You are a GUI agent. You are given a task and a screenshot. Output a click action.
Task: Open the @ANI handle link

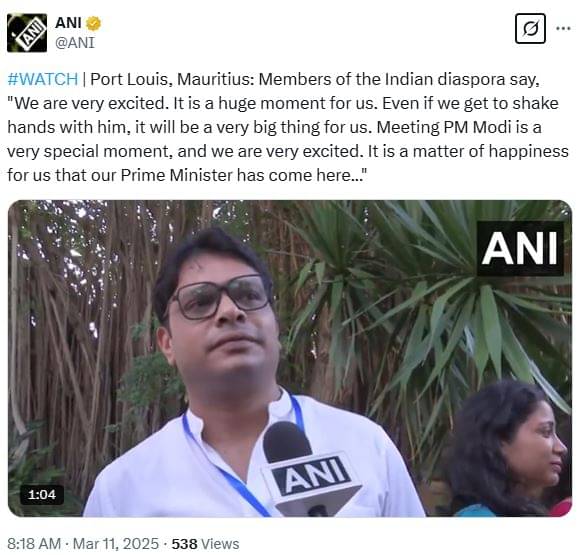coord(75,43)
